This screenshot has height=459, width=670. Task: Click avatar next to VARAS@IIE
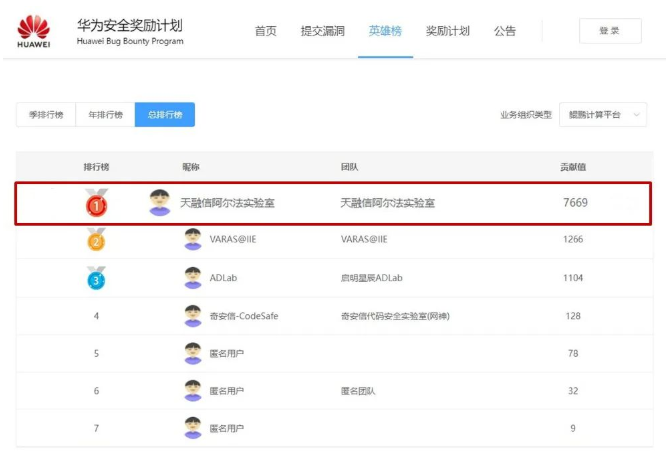[193, 239]
